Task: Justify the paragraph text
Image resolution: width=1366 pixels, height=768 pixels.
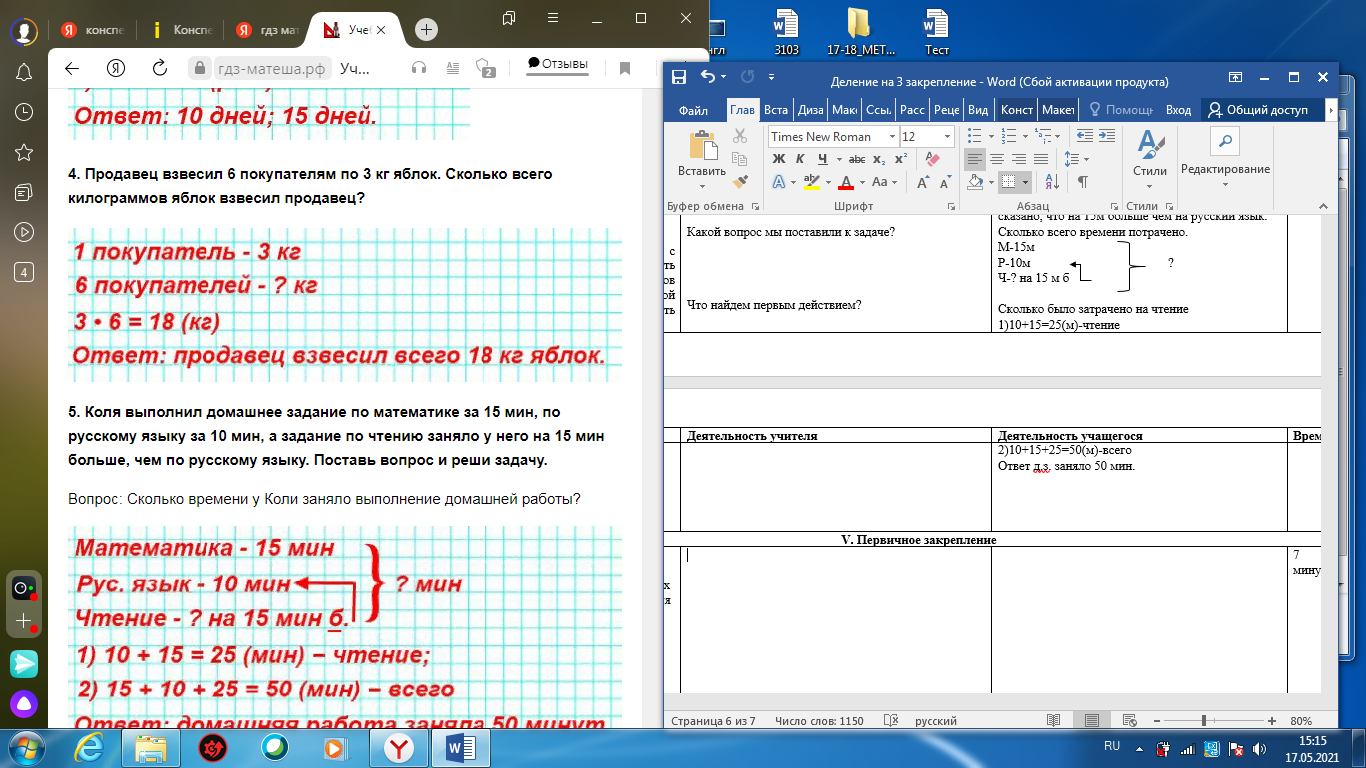Action: [1042, 159]
